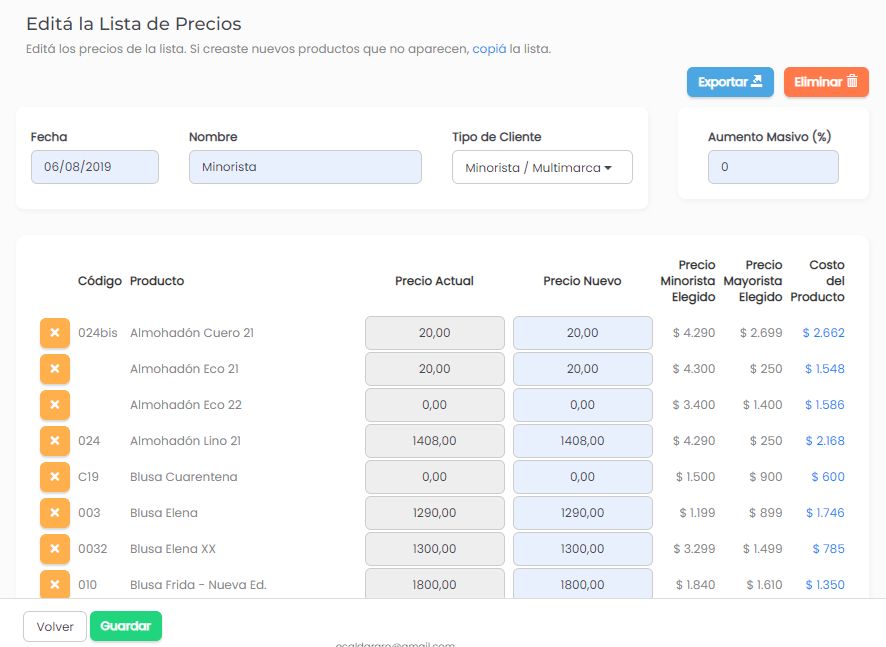886x647 pixels.
Task: Remove the Blusa Elena XX row
Action: [x=55, y=549]
